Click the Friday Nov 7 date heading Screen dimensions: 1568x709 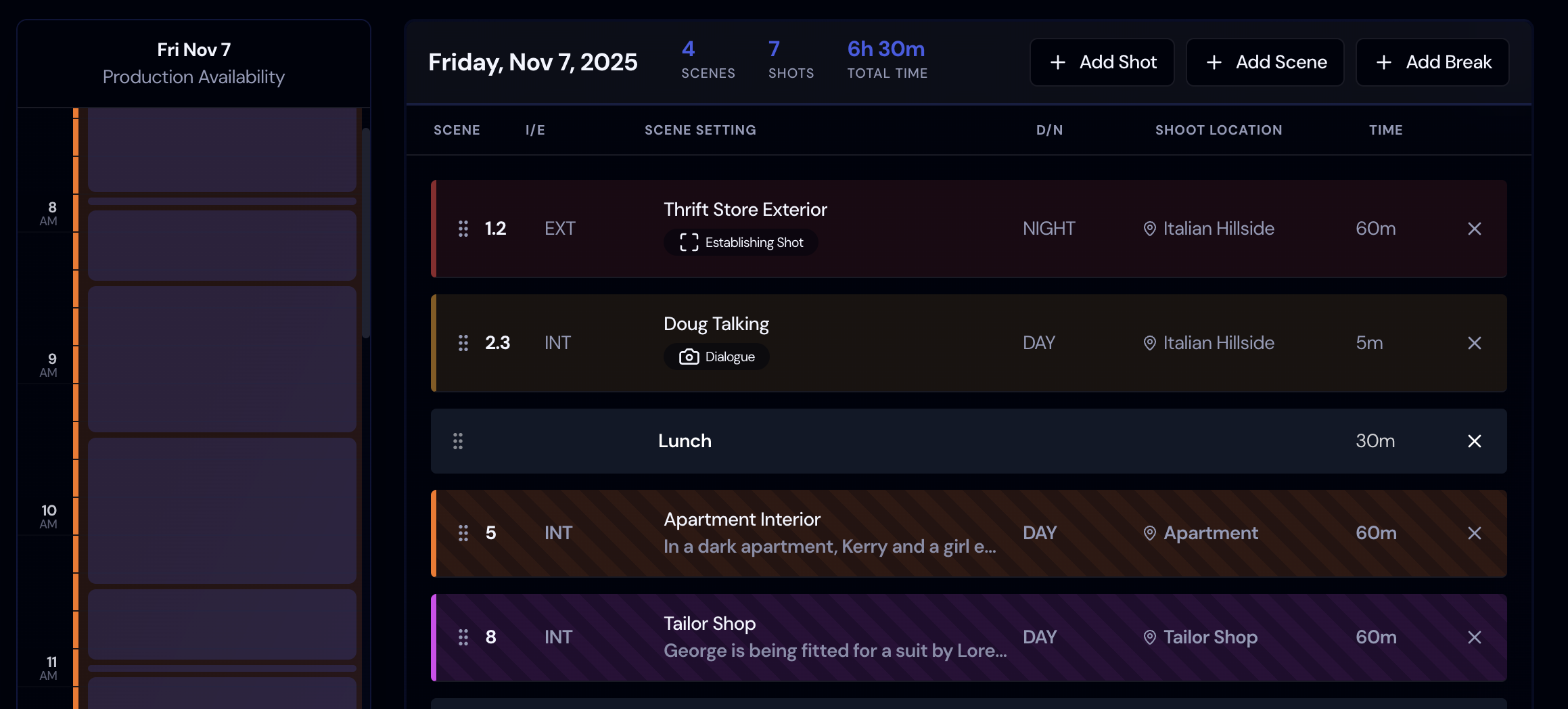click(533, 62)
